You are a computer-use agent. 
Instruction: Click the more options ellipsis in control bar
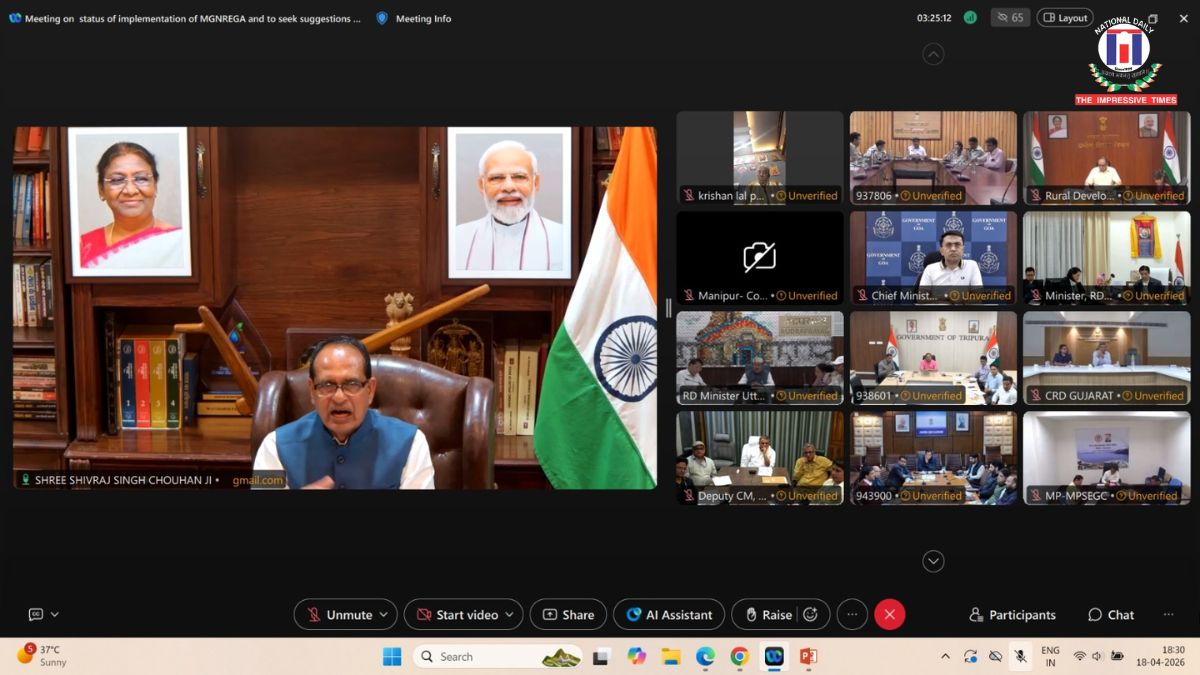852,614
